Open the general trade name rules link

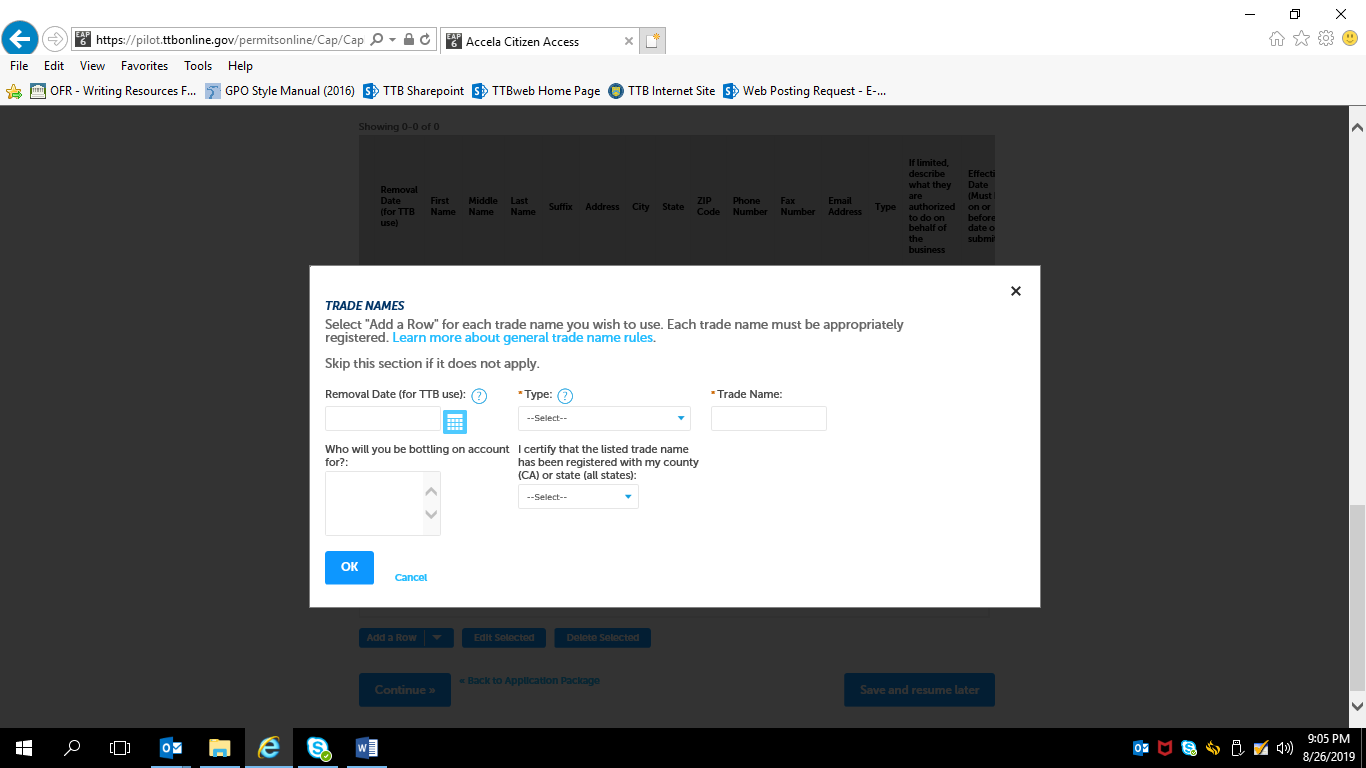523,338
